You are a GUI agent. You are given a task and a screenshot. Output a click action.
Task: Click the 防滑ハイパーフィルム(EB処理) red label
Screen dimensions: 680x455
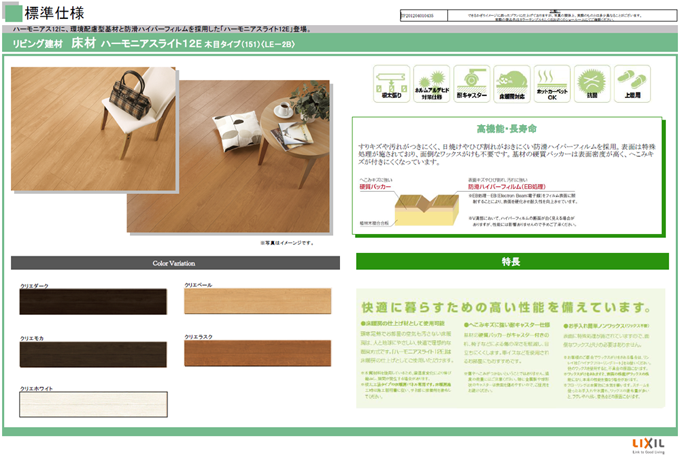pos(507,187)
